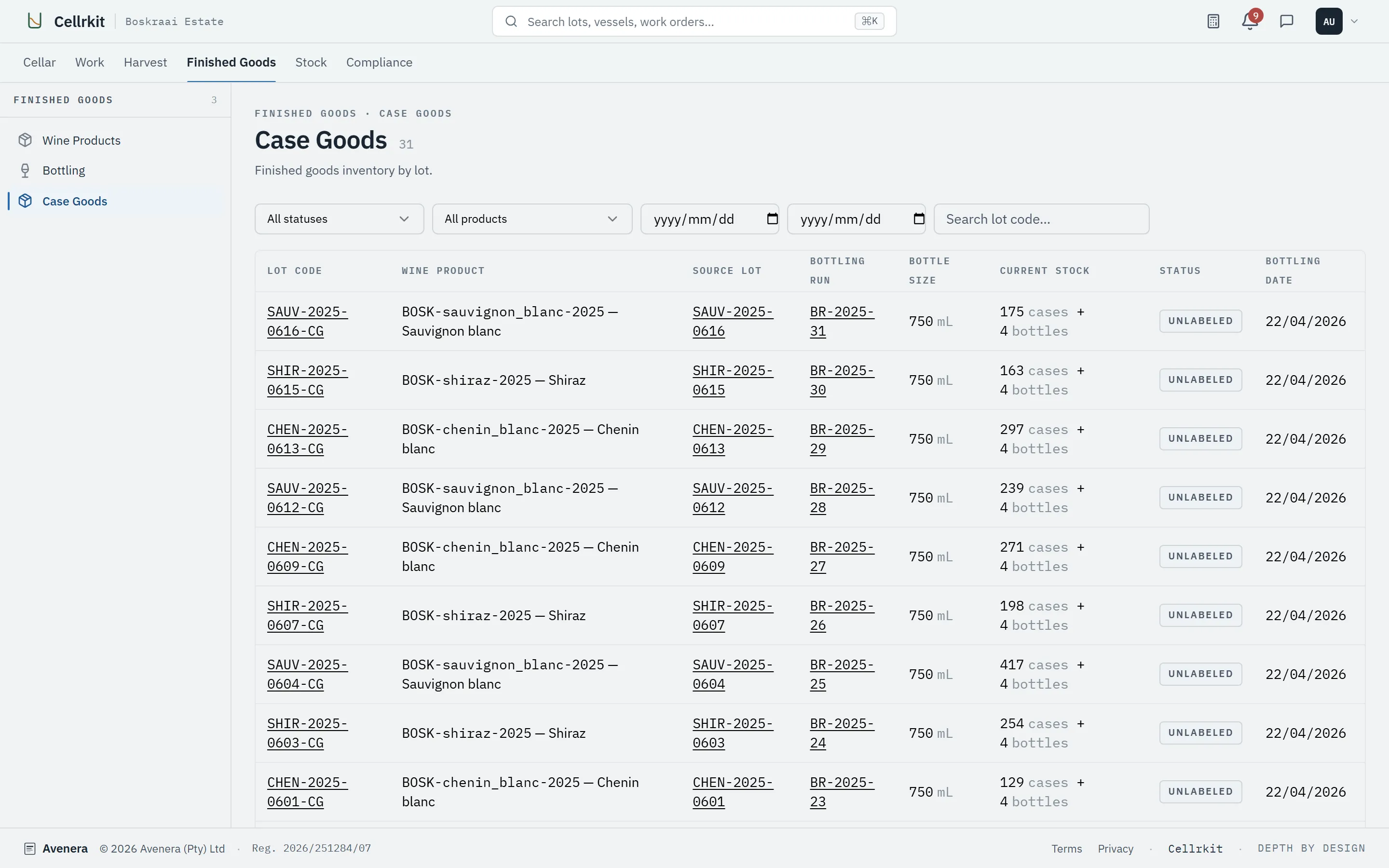This screenshot has height=868, width=1389.
Task: Switch to the Harvest tab
Action: click(145, 62)
